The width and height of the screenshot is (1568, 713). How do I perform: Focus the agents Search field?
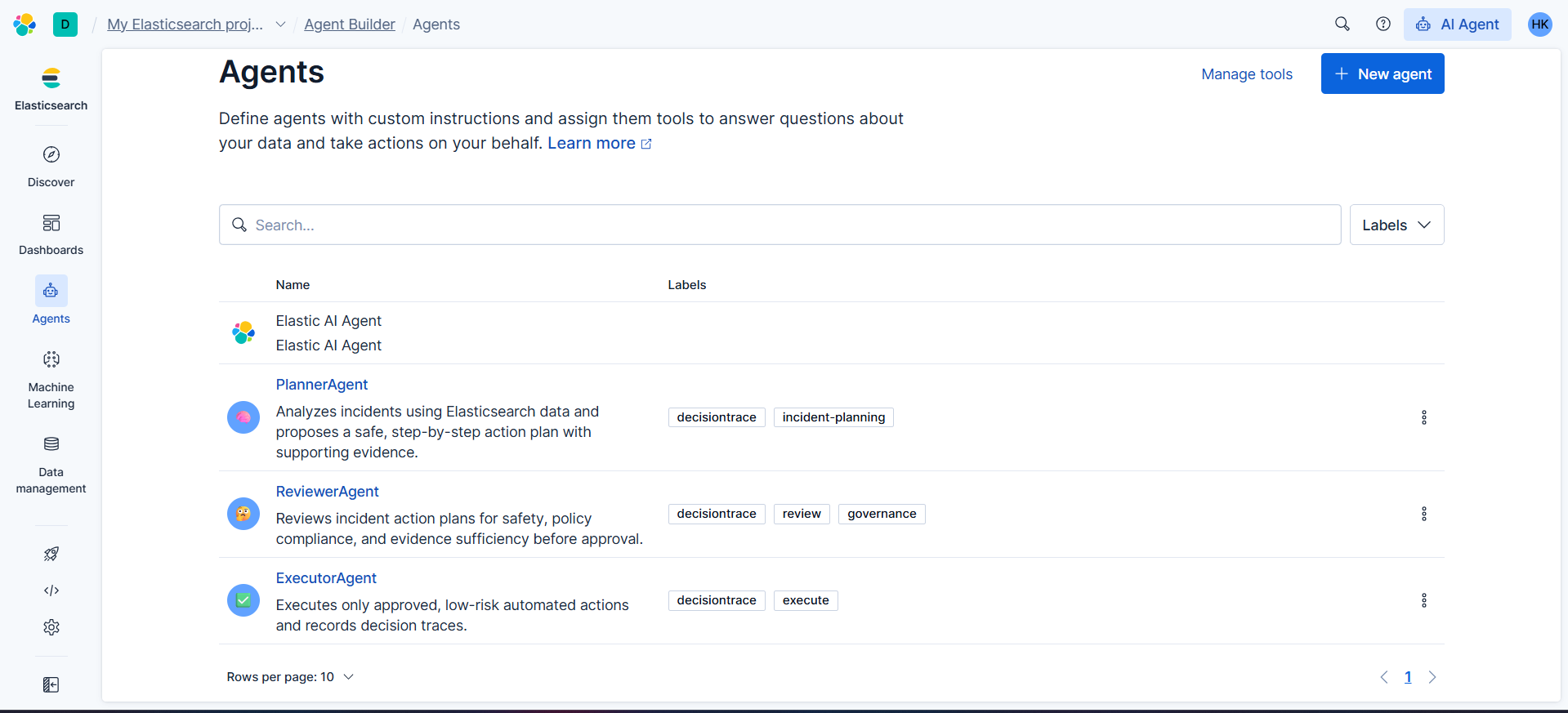[780, 225]
